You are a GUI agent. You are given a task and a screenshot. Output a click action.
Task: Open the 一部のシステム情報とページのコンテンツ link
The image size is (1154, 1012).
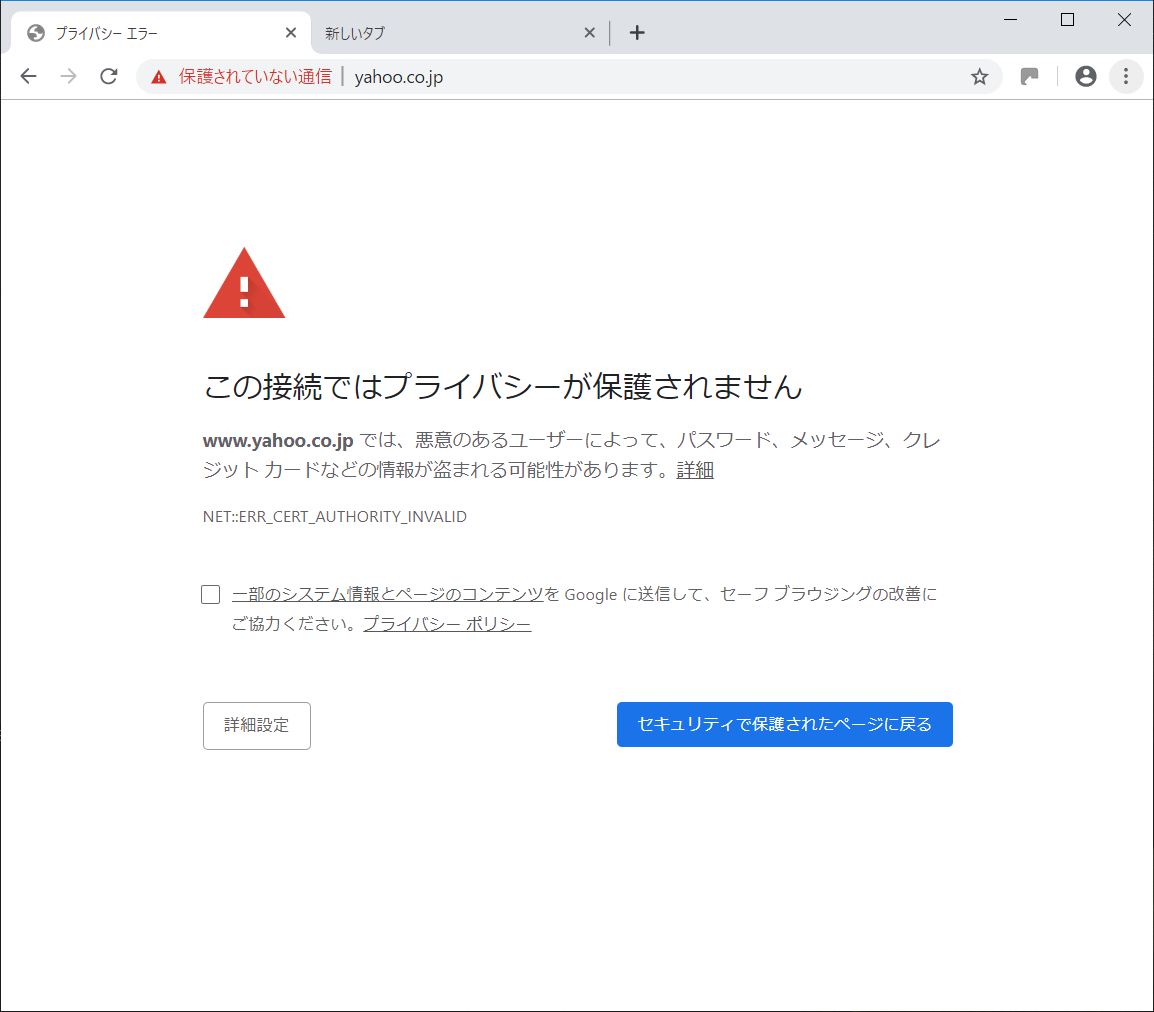388,595
